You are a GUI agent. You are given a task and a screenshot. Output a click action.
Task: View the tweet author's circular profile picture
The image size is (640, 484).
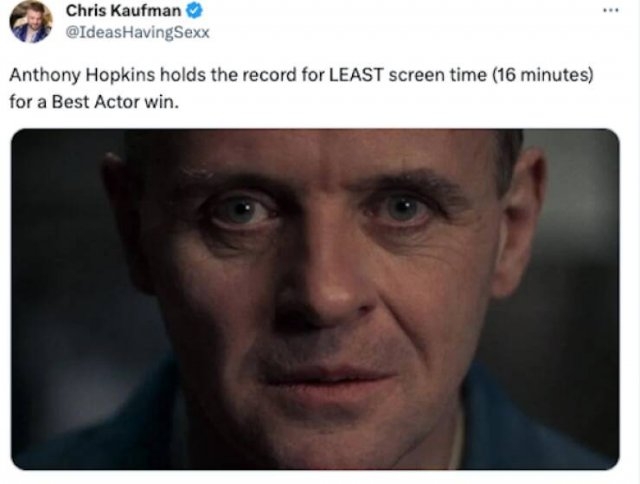pos(31,20)
